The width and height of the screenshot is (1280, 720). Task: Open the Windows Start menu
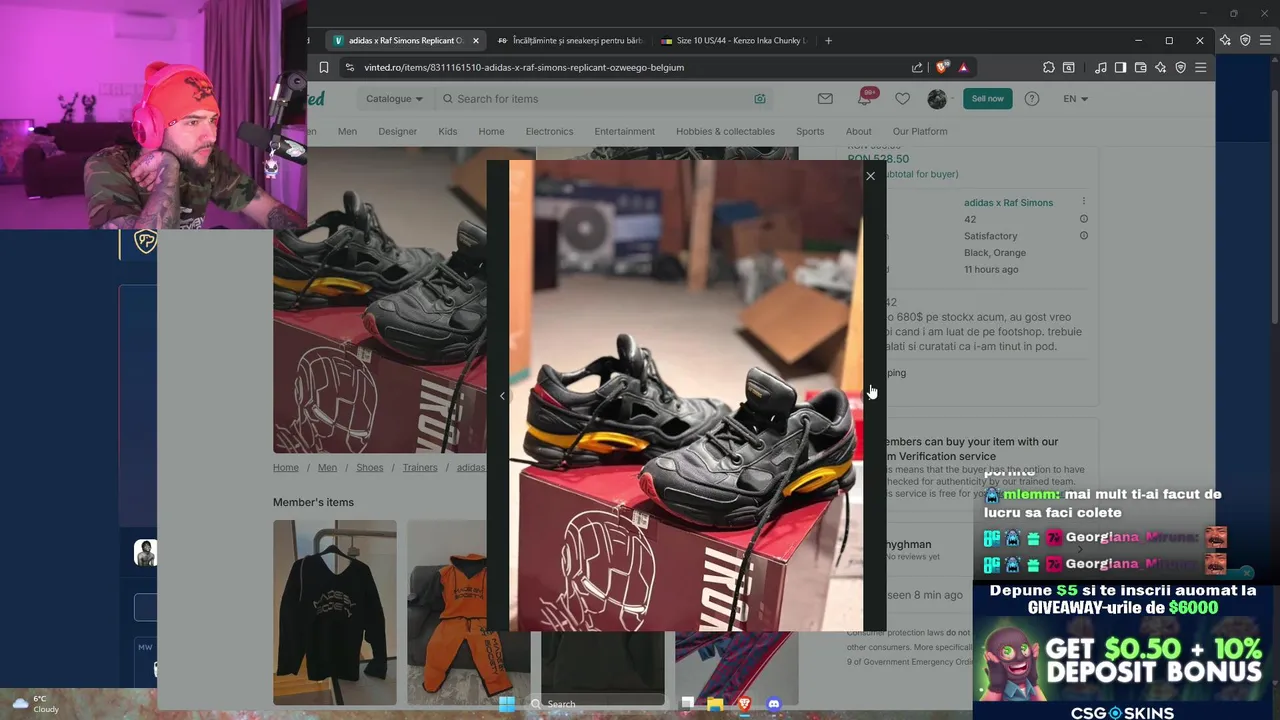[507, 704]
